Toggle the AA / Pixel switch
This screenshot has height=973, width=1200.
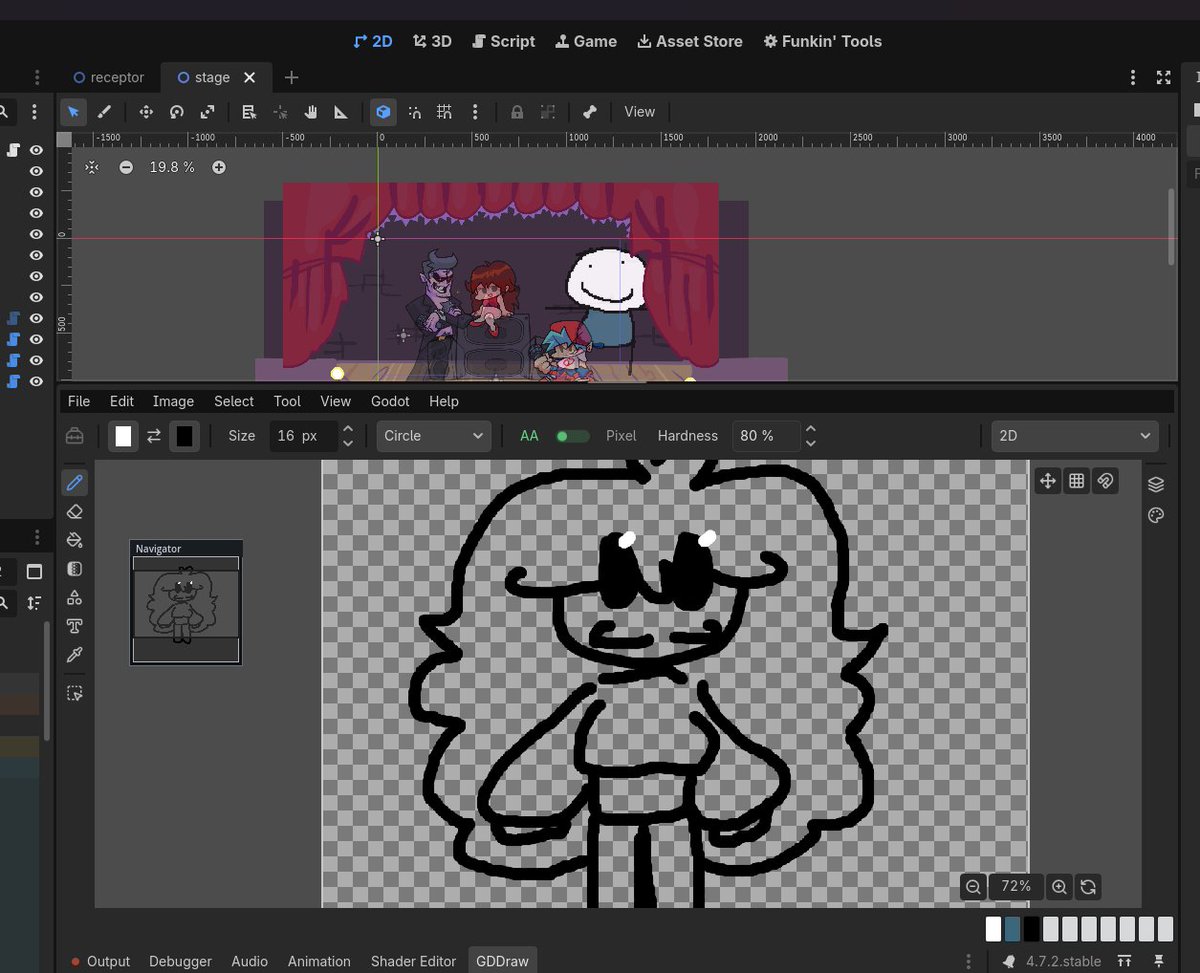point(573,436)
